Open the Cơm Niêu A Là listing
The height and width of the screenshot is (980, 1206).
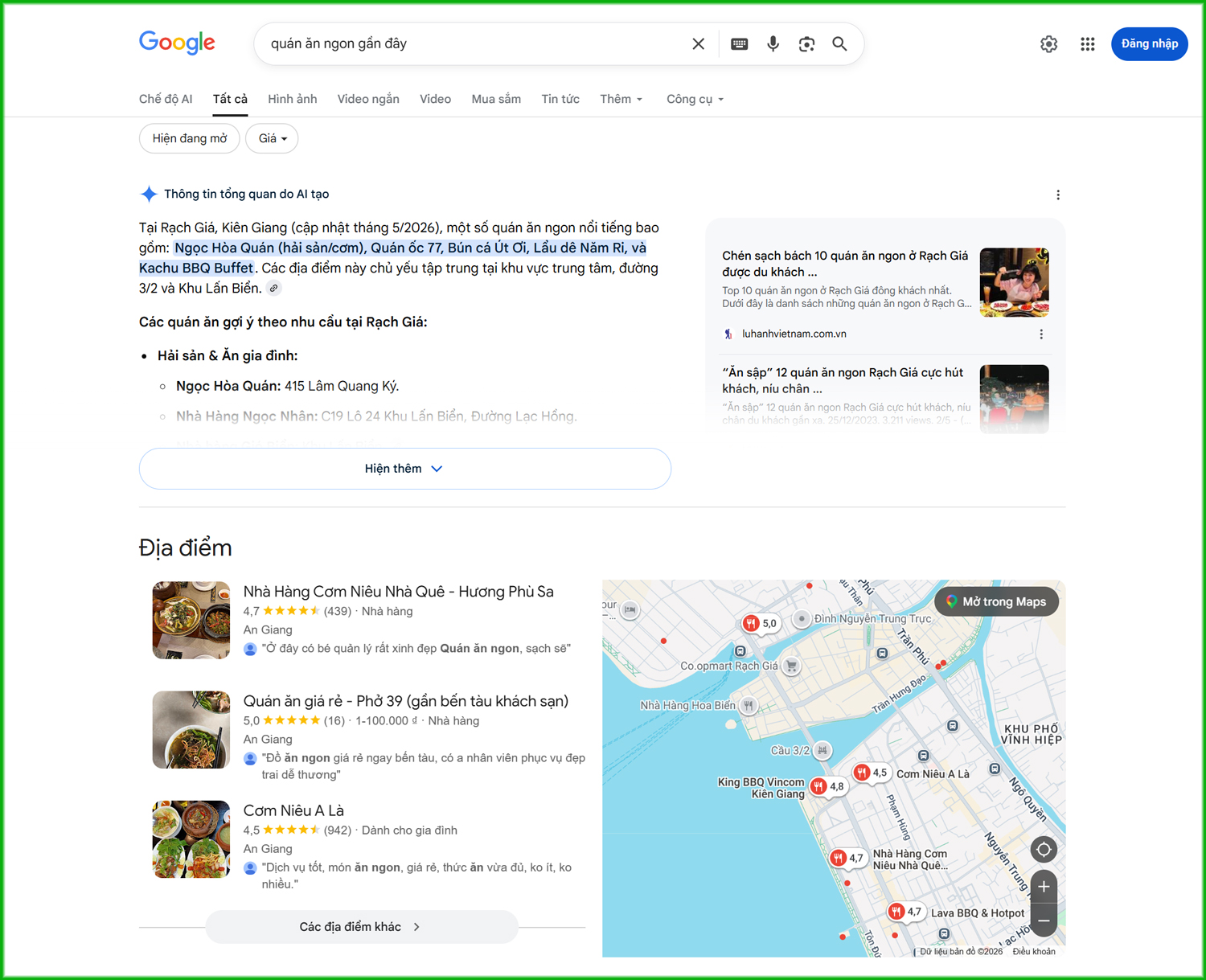pyautogui.click(x=293, y=810)
